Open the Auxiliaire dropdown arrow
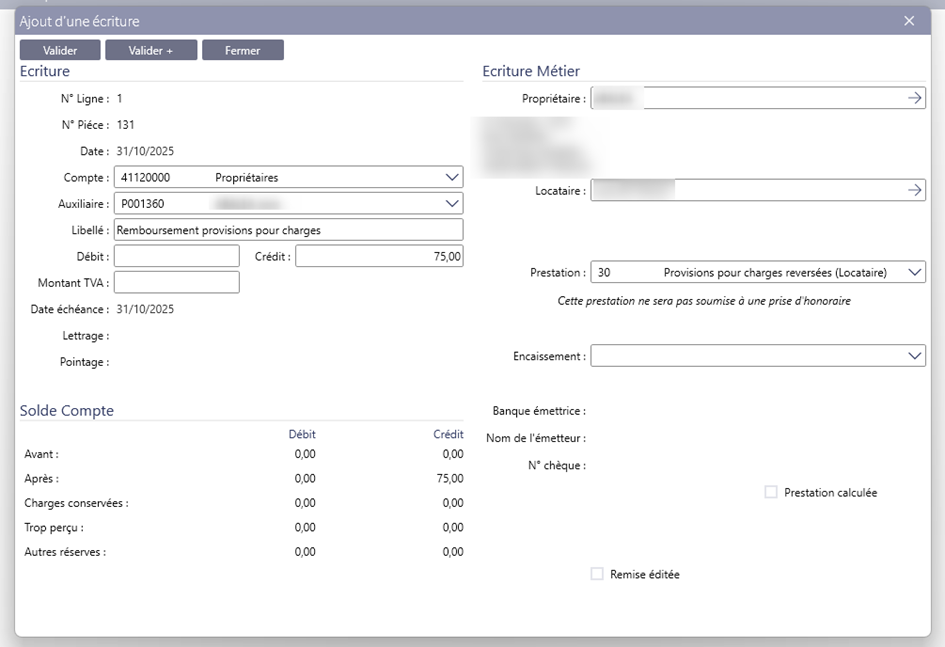 [451, 203]
